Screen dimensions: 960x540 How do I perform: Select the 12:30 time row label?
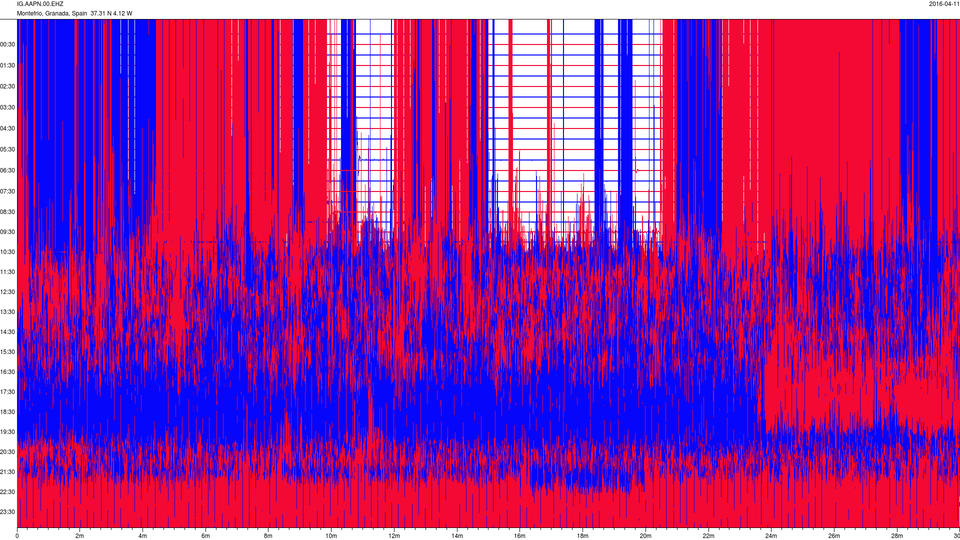pyautogui.click(x=7, y=292)
